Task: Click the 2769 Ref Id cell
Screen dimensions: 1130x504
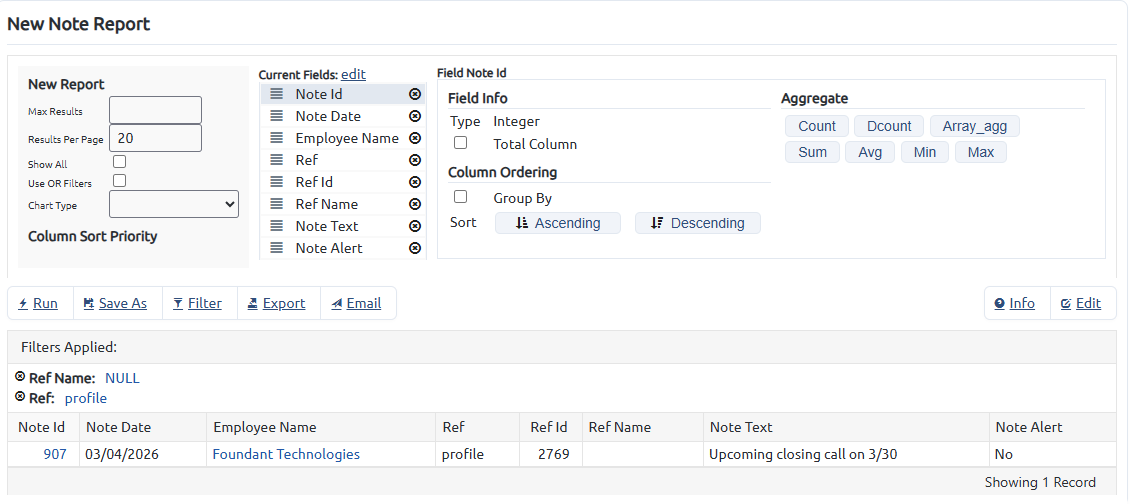Action: 553,454
